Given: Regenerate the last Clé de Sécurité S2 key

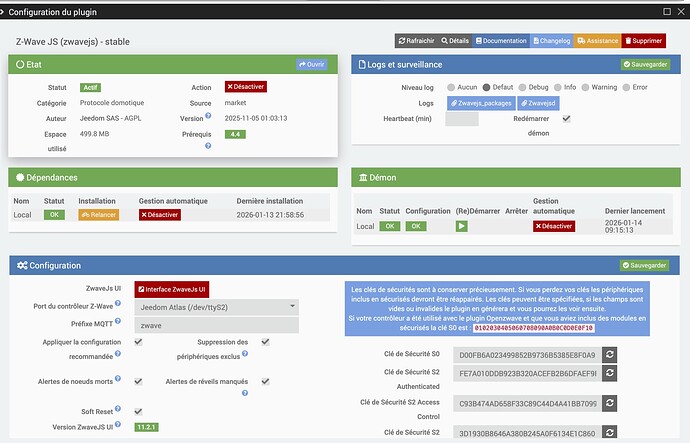Looking at the screenshot, I should coord(609,432).
